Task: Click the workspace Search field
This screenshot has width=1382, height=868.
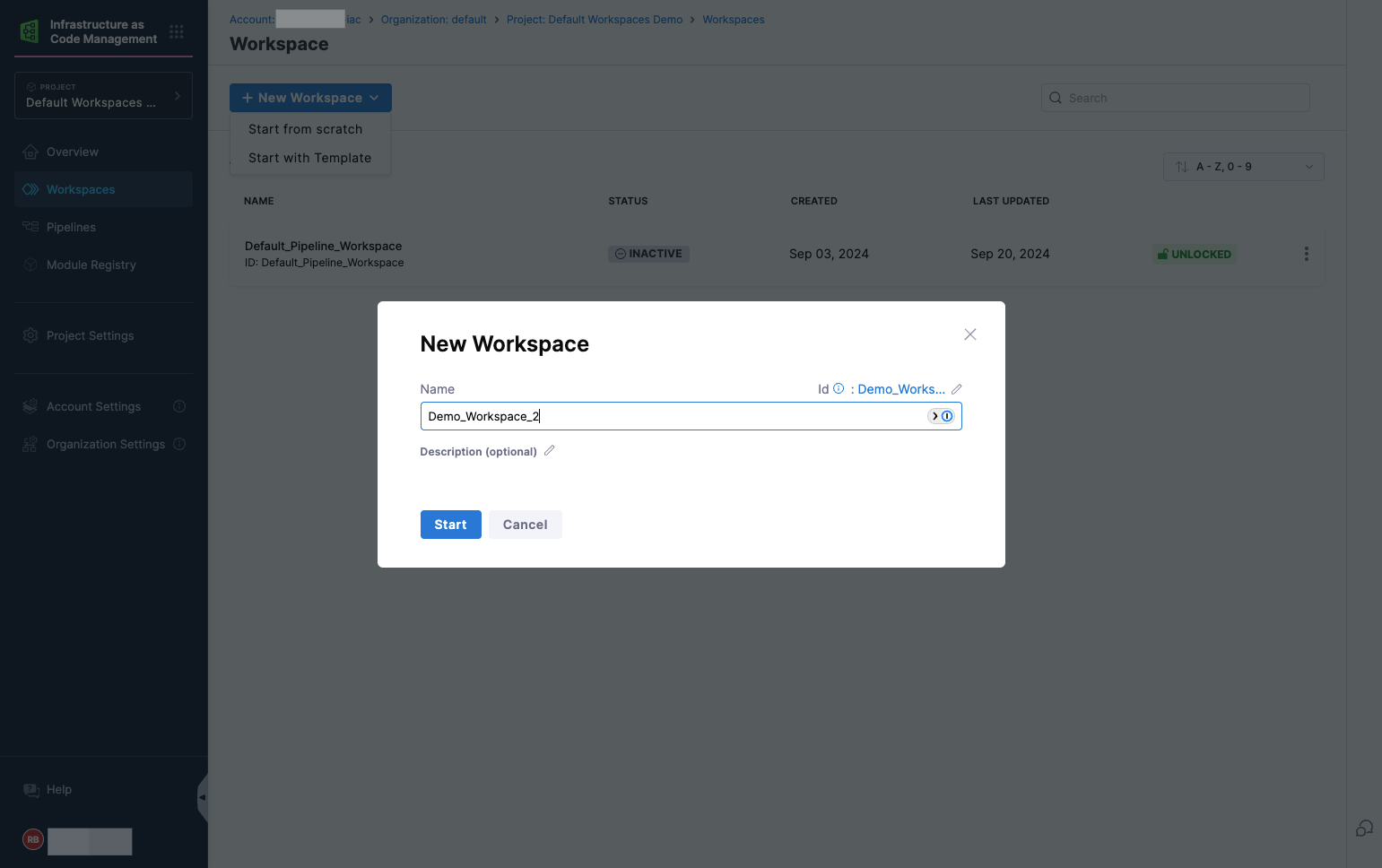Action: 1175,98
